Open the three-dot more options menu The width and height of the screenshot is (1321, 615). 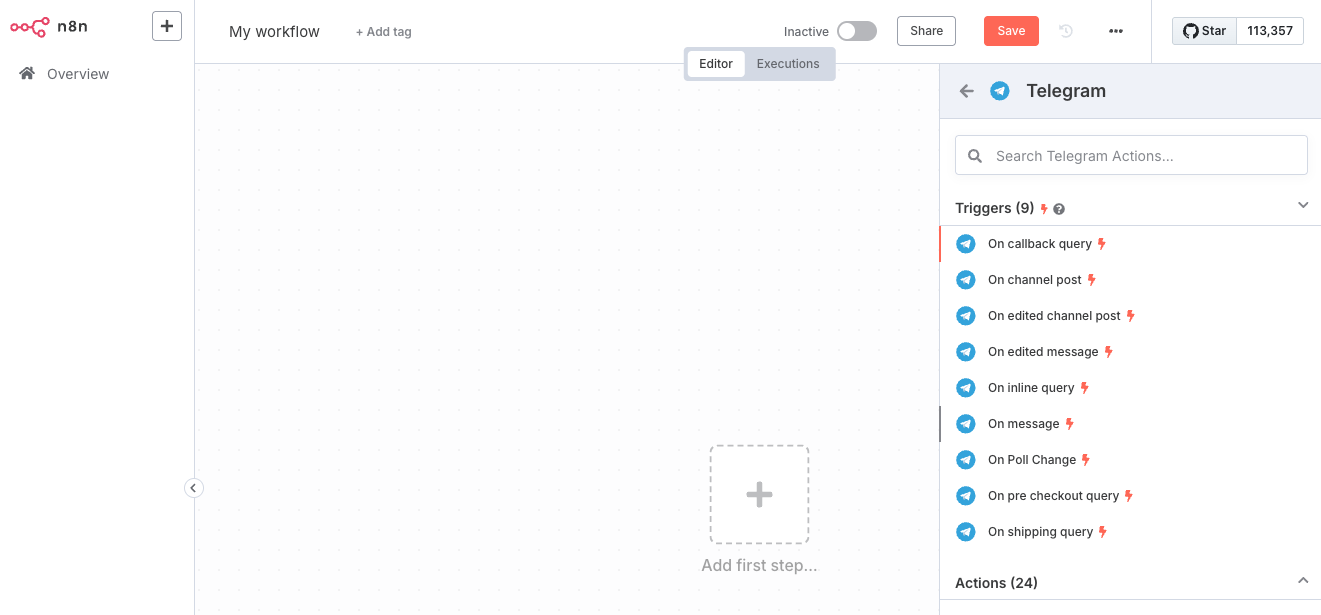[x=1116, y=31]
